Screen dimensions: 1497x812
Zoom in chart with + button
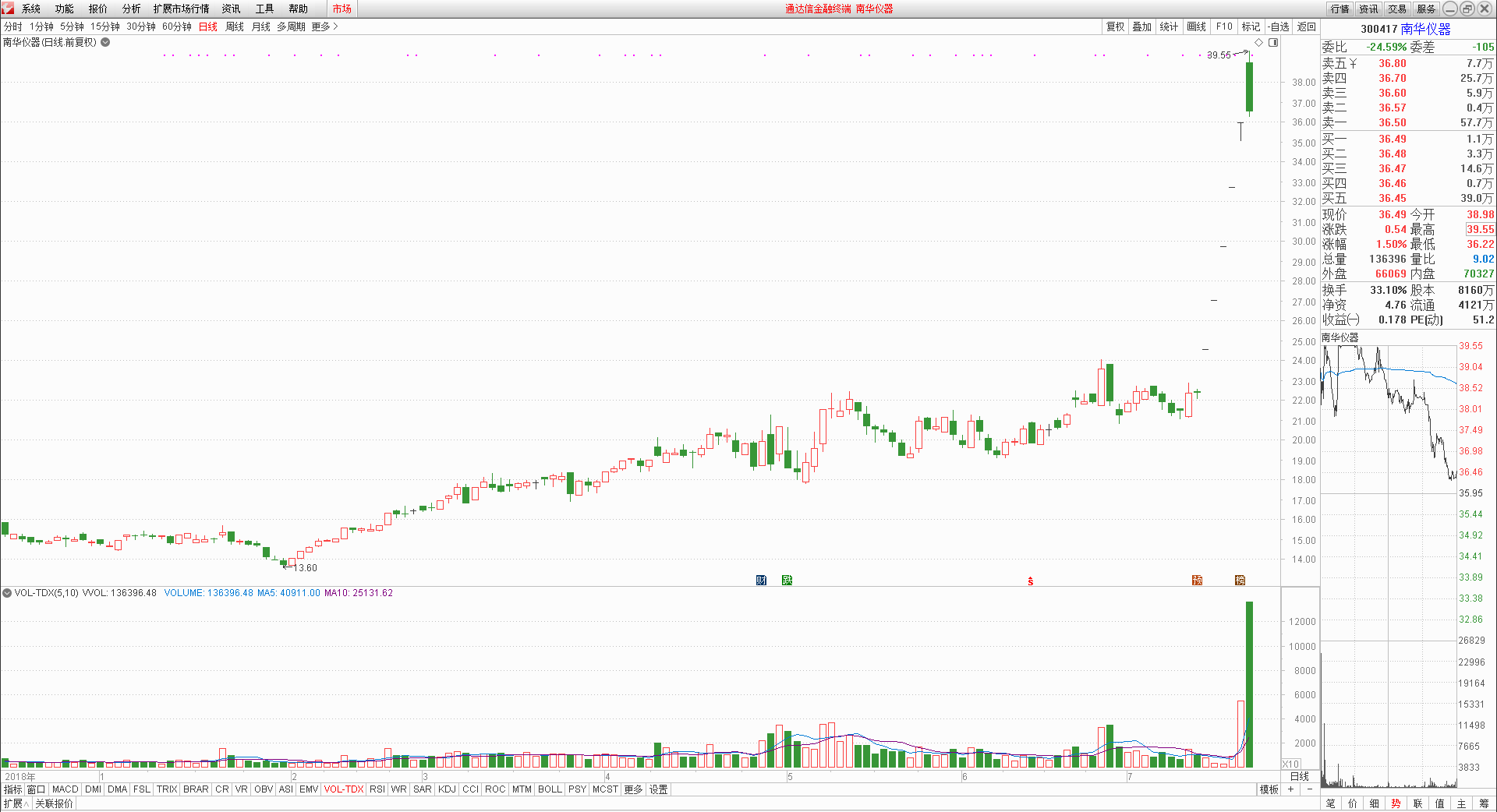click(1291, 789)
